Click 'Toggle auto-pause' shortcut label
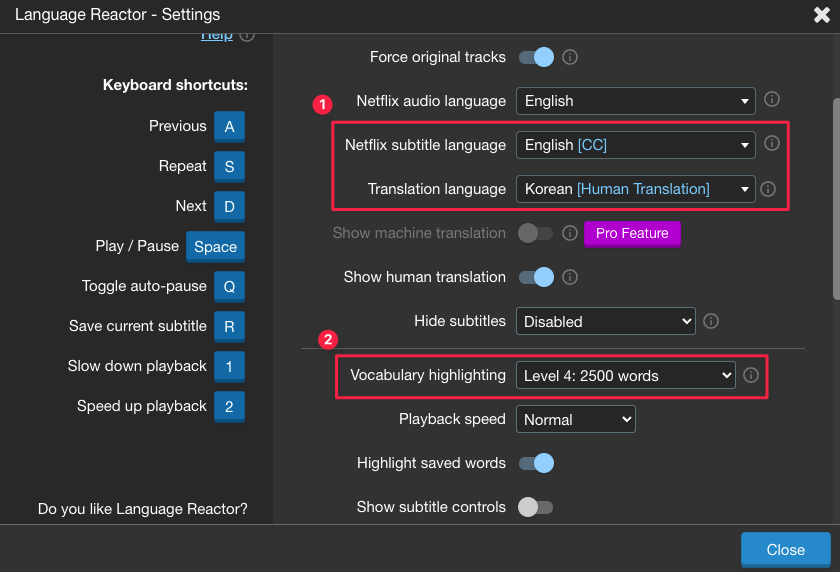This screenshot has height=572, width=840. point(144,286)
